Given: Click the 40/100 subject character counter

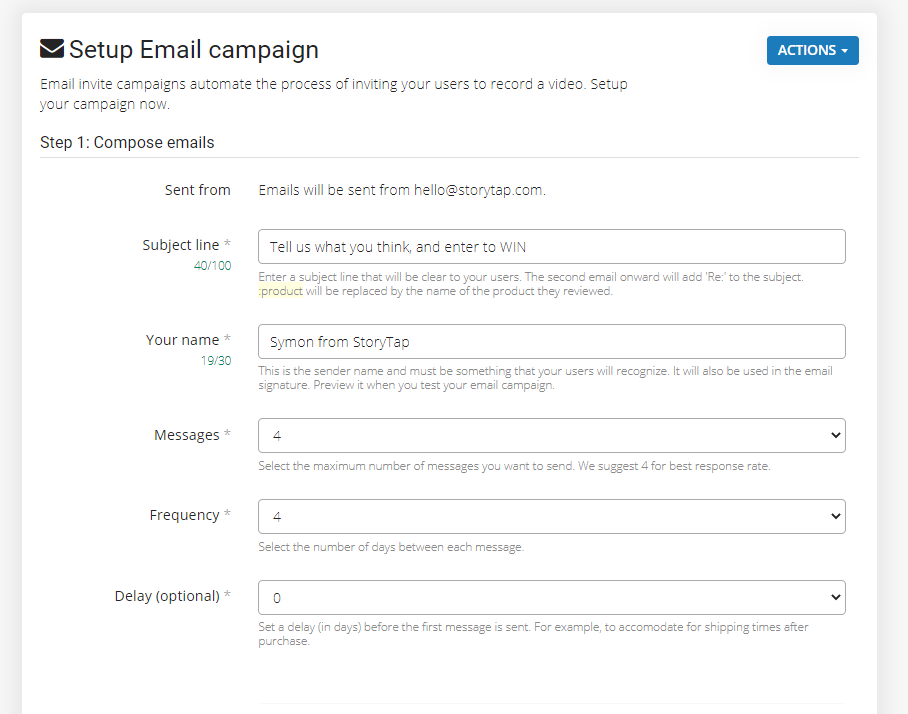Looking at the screenshot, I should (212, 266).
